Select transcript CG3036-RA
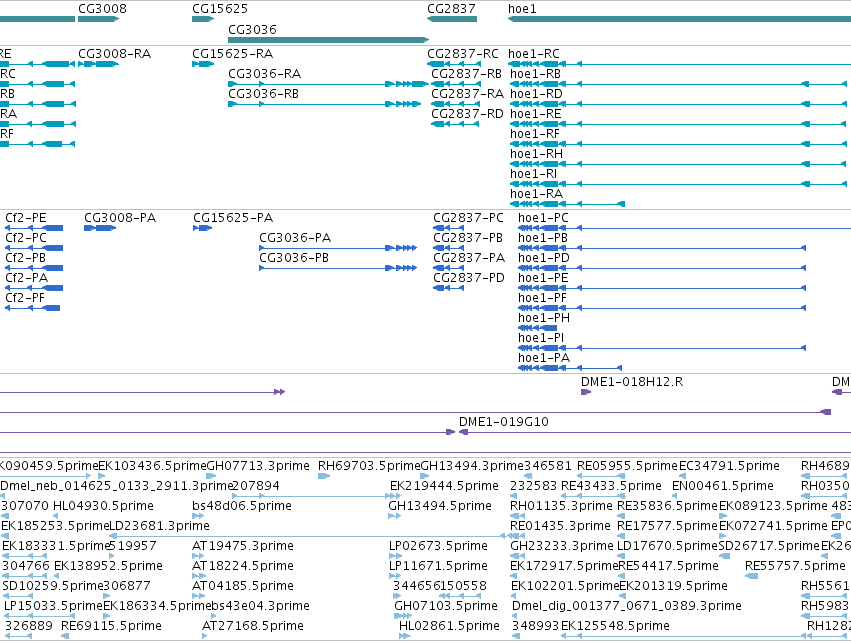The image size is (851, 641). (x=264, y=74)
